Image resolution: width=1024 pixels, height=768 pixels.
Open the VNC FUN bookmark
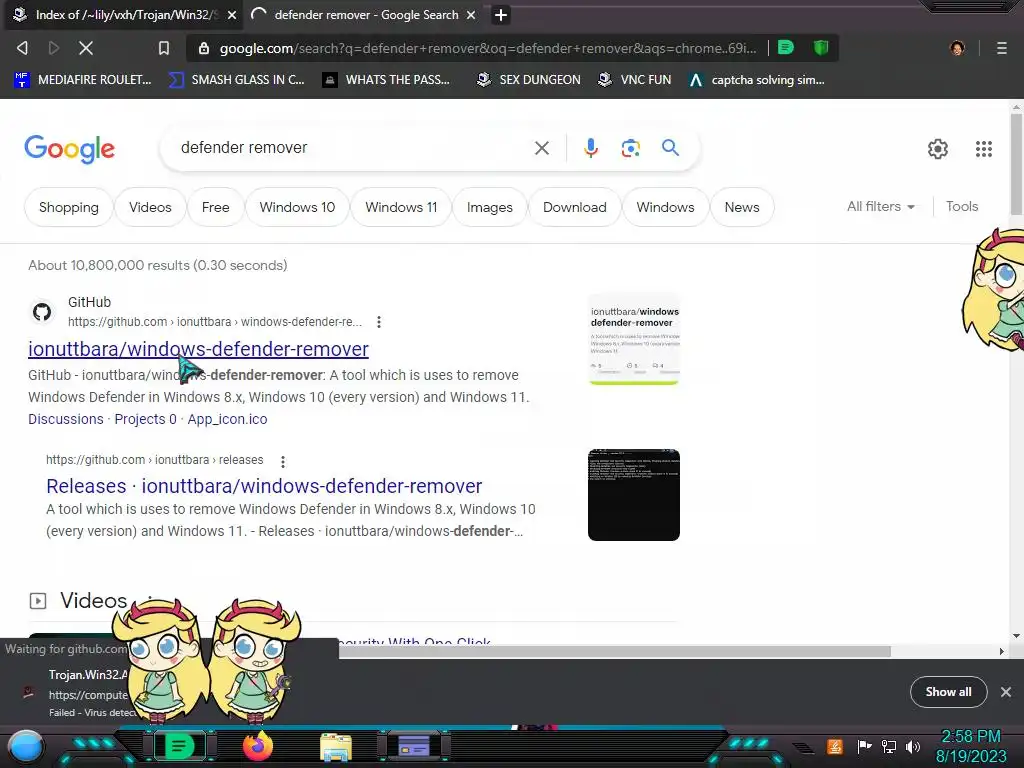635,80
